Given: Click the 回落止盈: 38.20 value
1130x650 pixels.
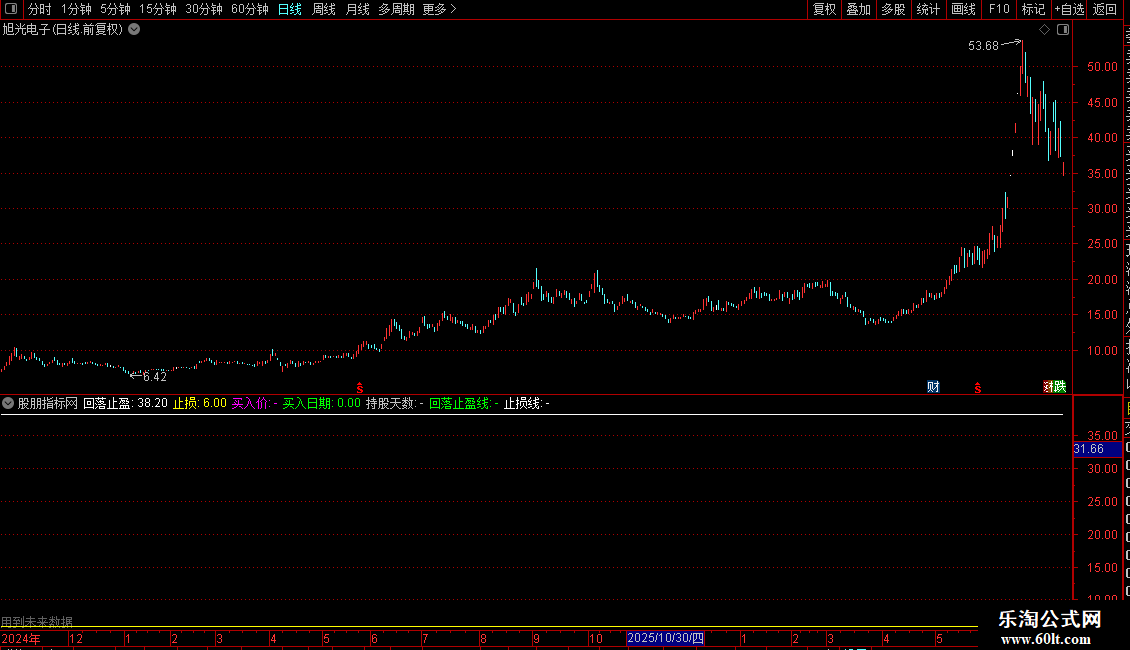Looking at the screenshot, I should coord(125,404).
